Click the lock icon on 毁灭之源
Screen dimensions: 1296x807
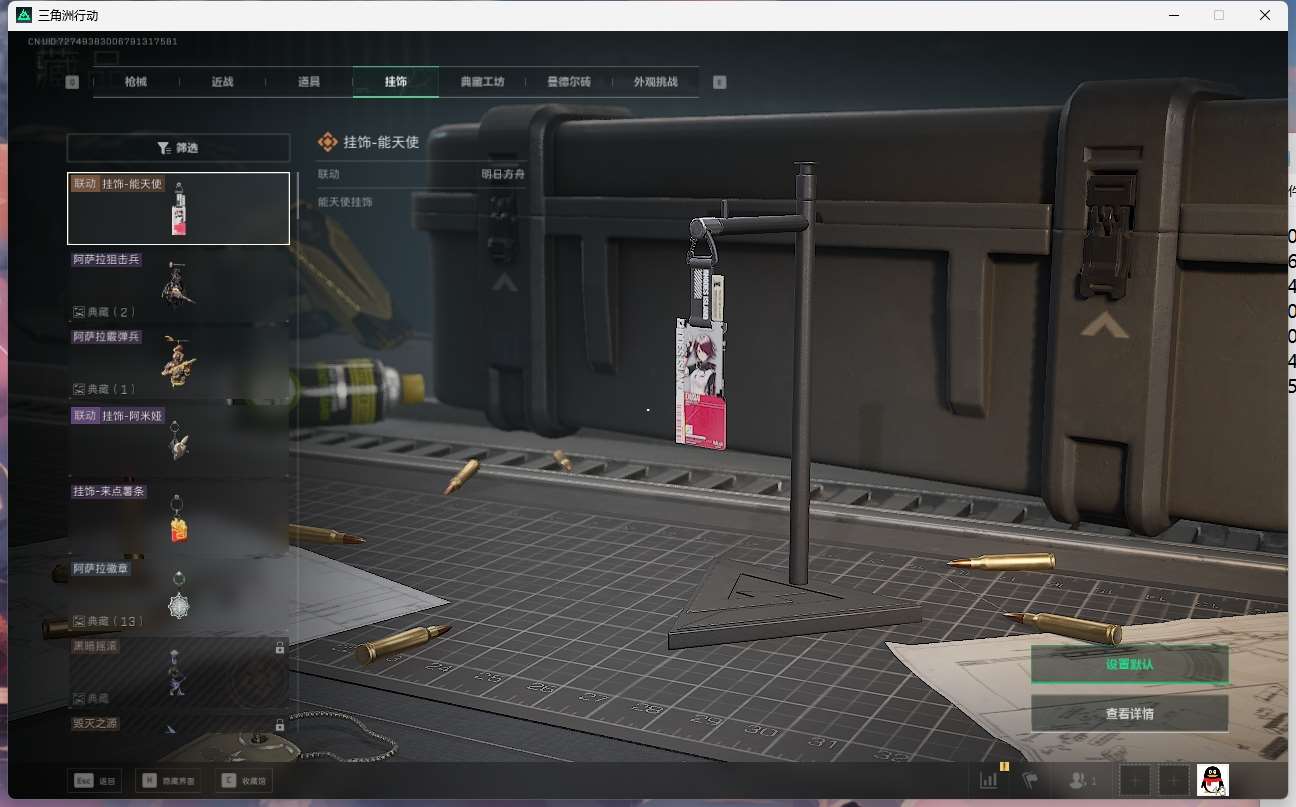click(280, 725)
